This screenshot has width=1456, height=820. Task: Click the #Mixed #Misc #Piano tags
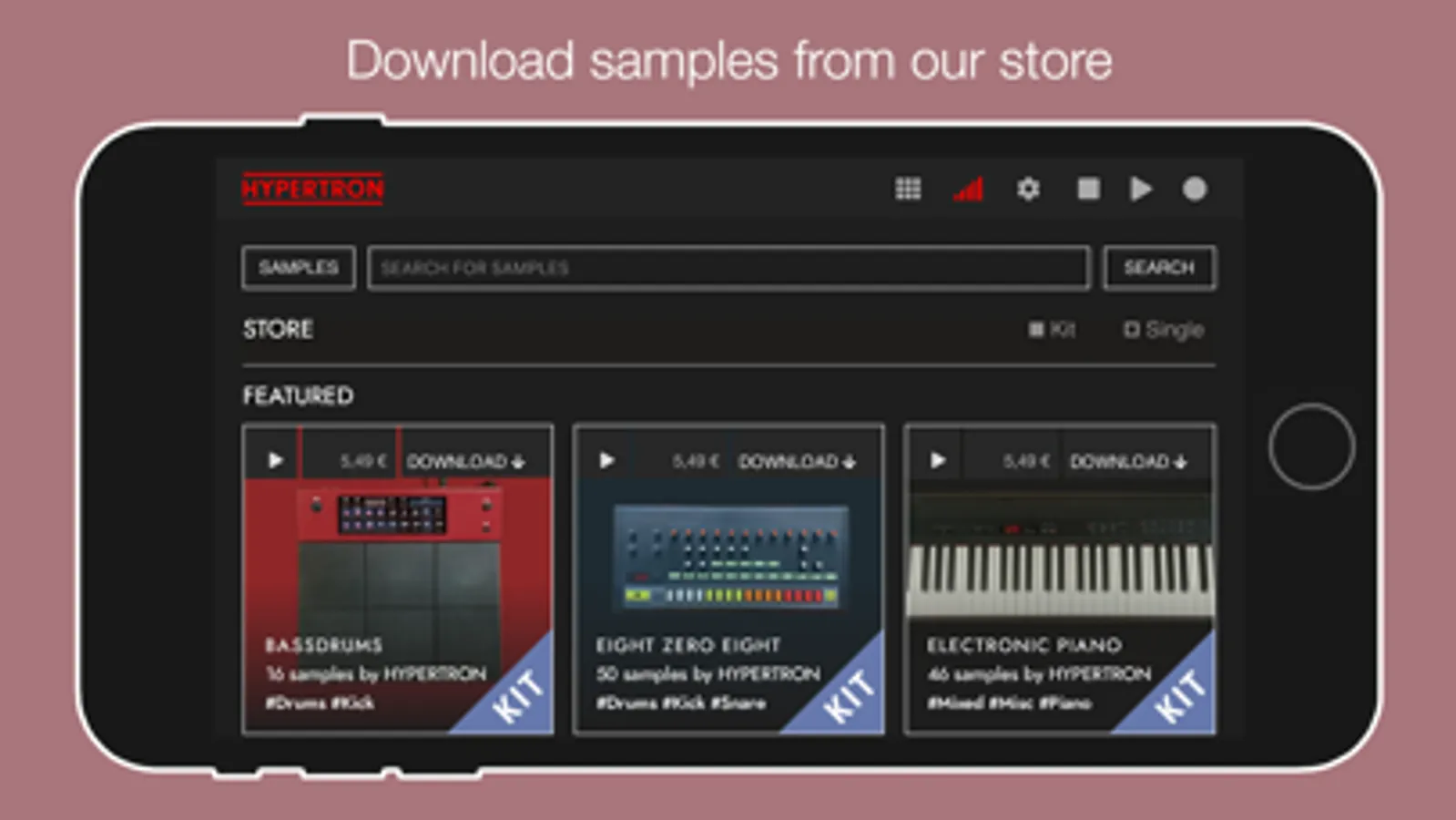coord(1009,702)
